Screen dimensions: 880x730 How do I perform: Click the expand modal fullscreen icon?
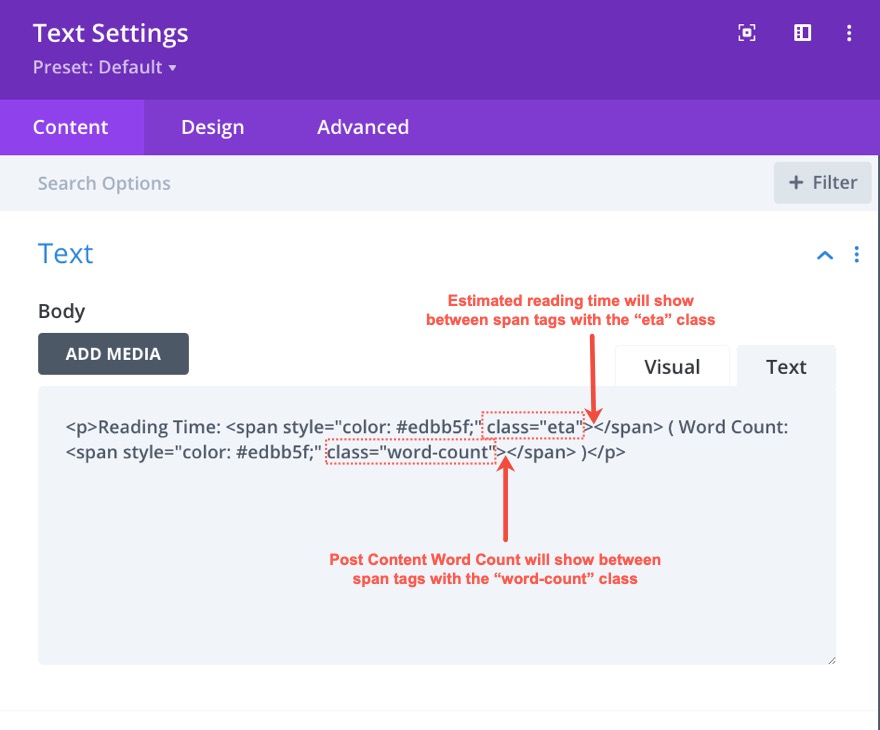(747, 33)
